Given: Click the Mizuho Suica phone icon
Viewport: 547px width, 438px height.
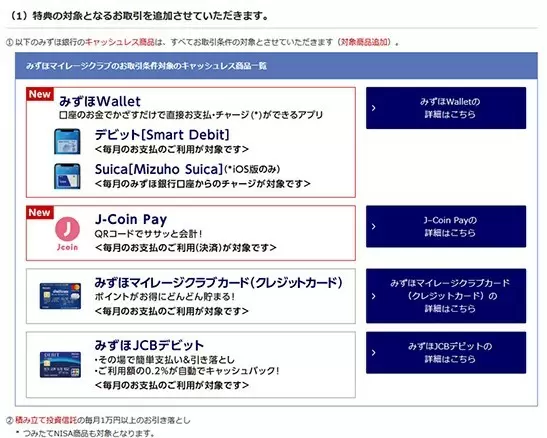Looking at the screenshot, I should click(67, 176).
